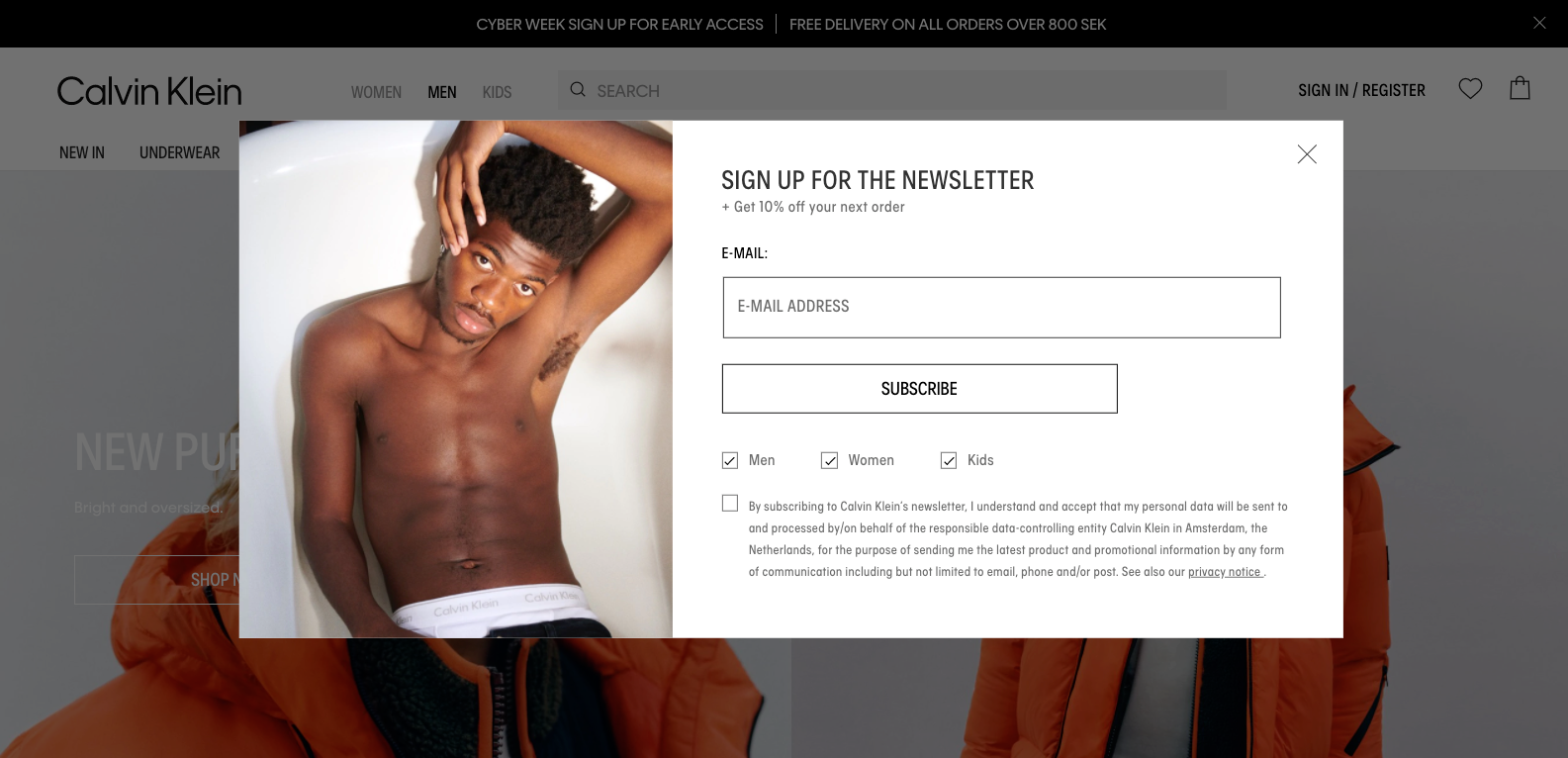Open the UNDERWEAR menu

pos(180,152)
